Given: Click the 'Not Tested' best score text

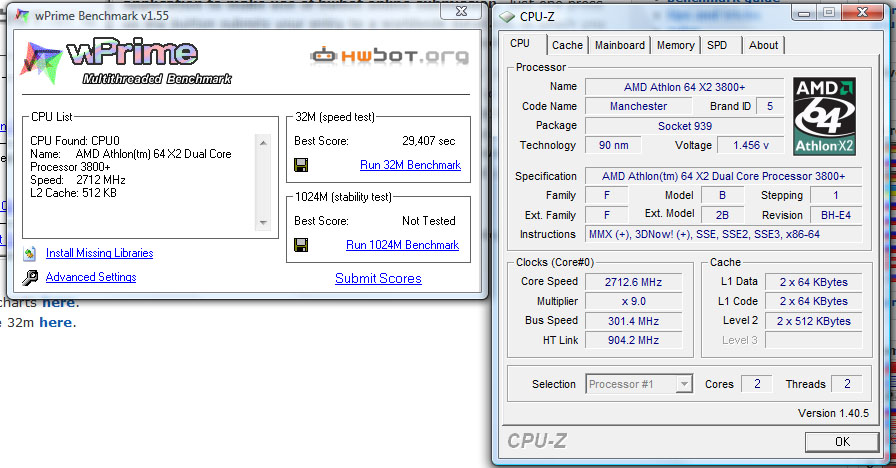Looking at the screenshot, I should coord(429,221).
